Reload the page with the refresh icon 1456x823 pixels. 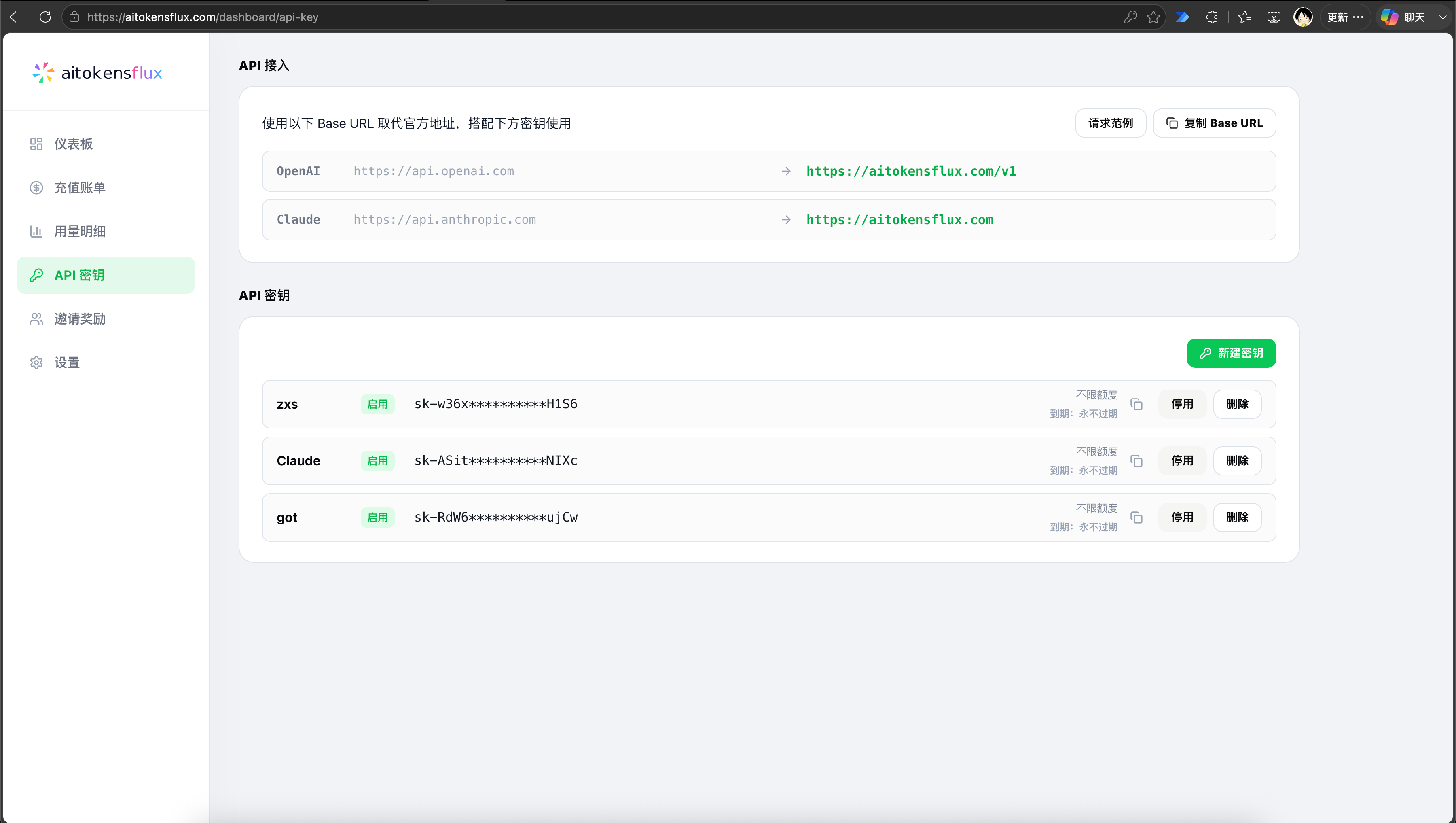pos(45,17)
